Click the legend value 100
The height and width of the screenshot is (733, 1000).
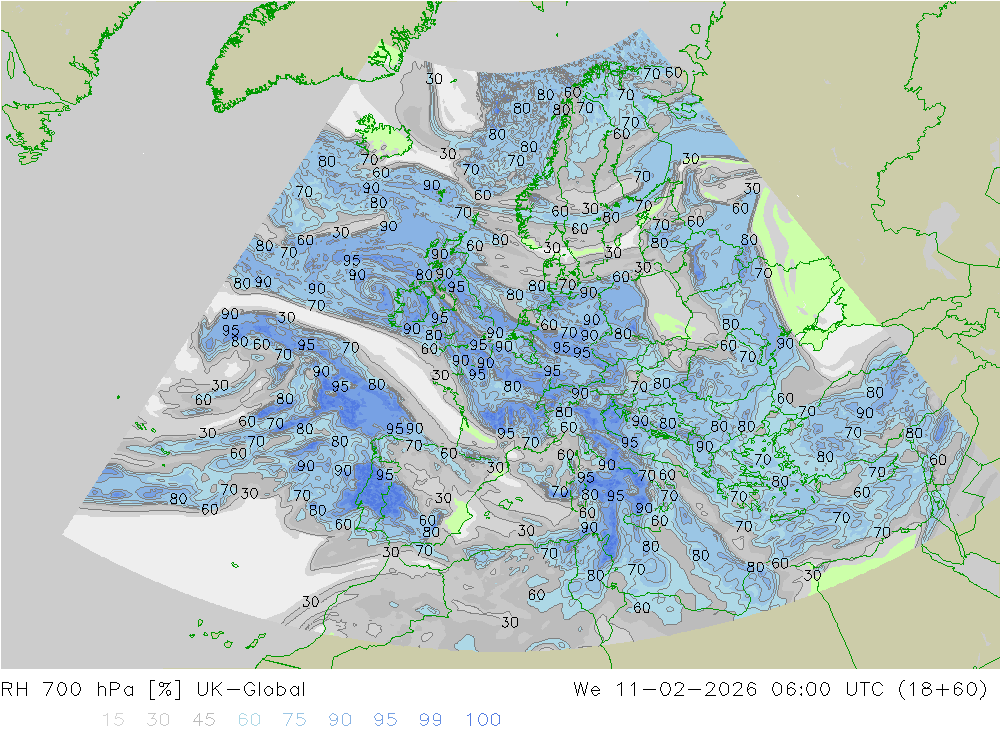point(483,720)
